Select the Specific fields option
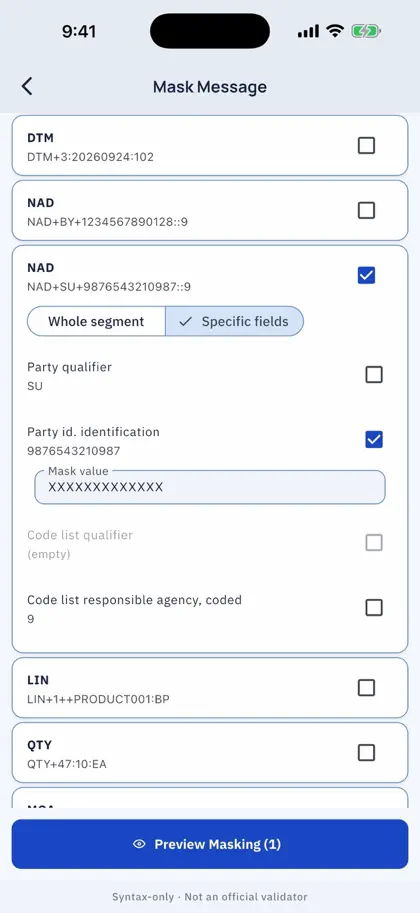Image resolution: width=420 pixels, height=913 pixels. pyautogui.click(x=235, y=321)
